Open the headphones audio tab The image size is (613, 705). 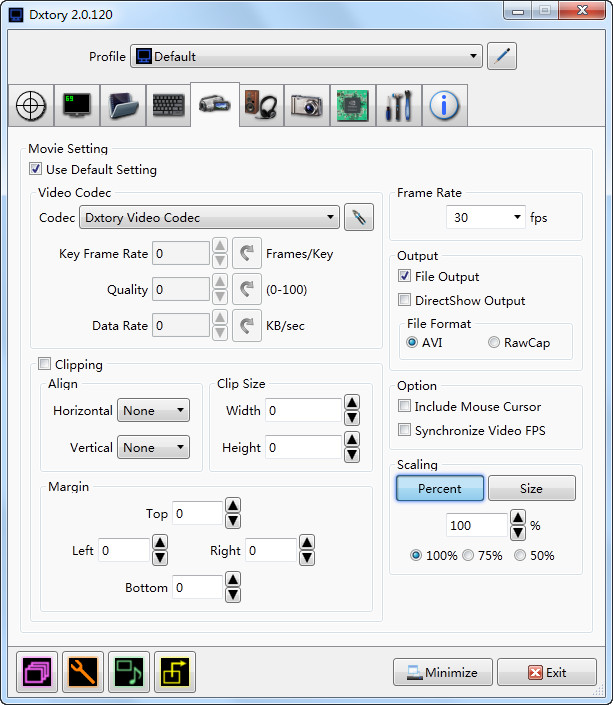pyautogui.click(x=261, y=105)
